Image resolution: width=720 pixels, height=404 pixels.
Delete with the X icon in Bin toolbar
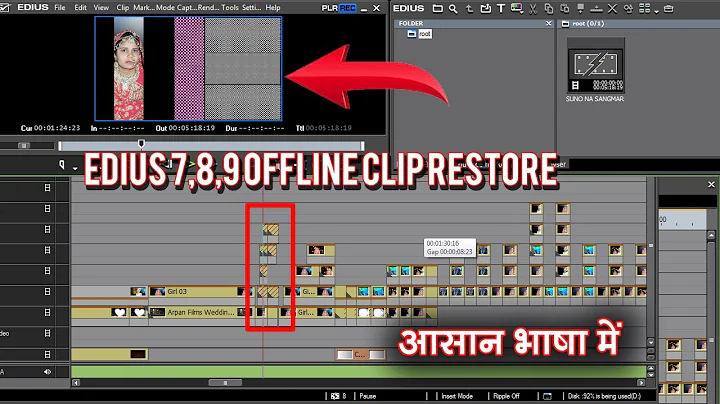click(x=612, y=8)
